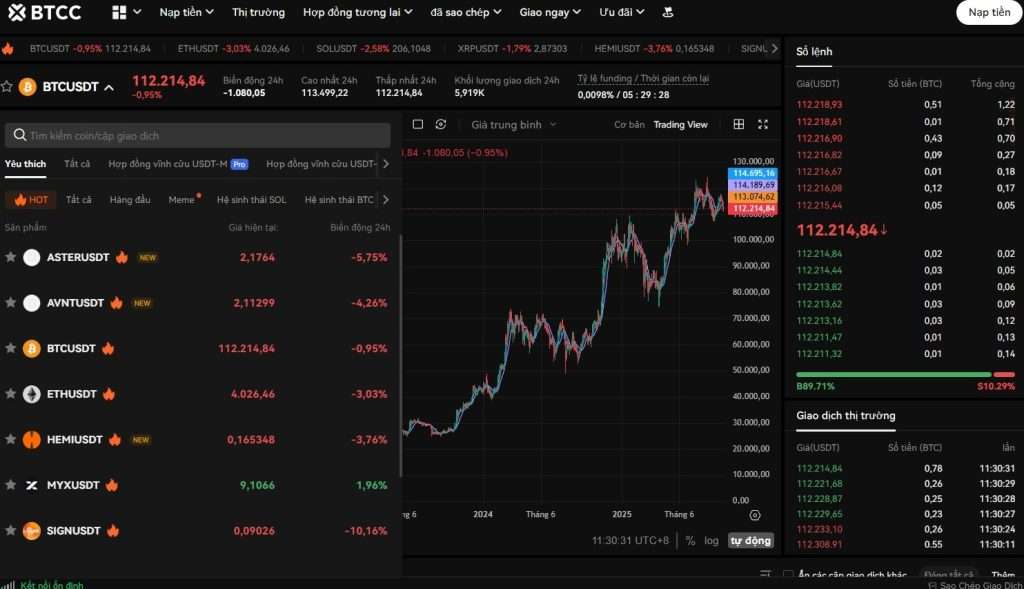Enter fullscreen chart mode
The image size is (1024, 589).
tap(763, 125)
